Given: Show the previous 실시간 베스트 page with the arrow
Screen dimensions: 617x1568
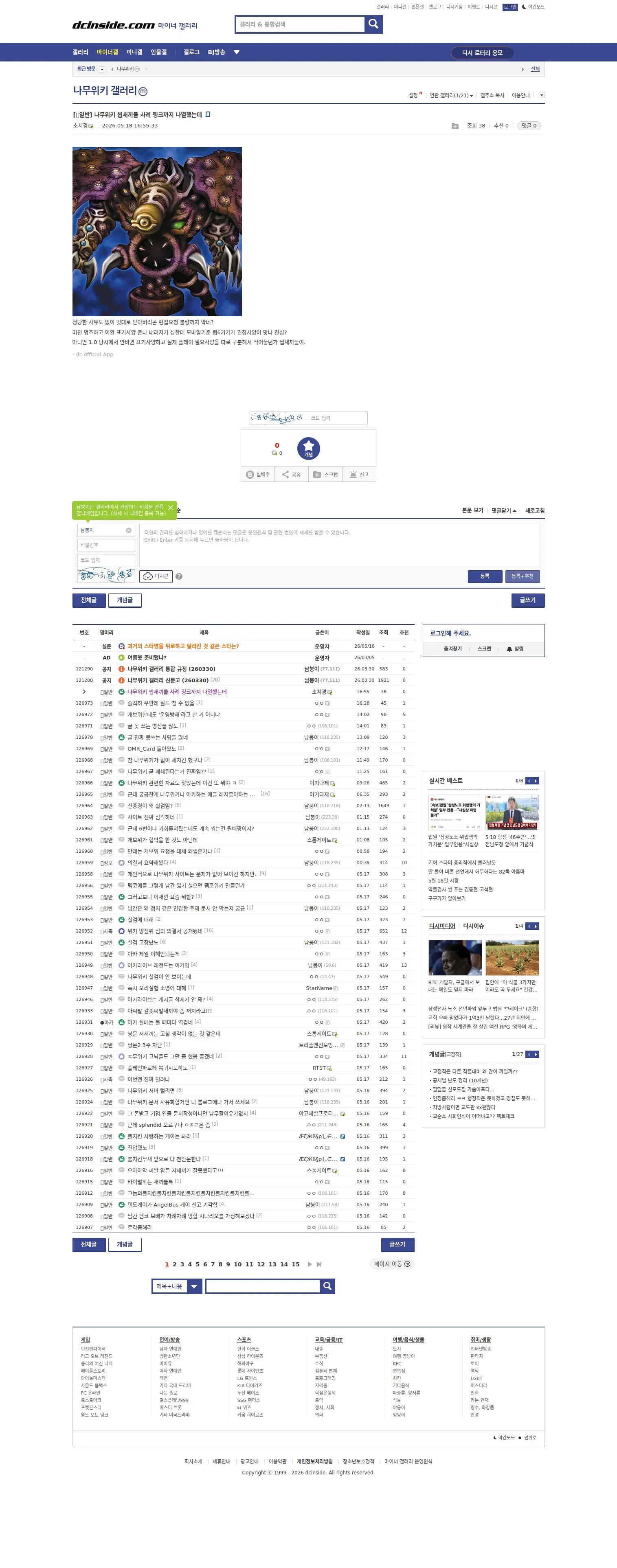Looking at the screenshot, I should tap(529, 780).
